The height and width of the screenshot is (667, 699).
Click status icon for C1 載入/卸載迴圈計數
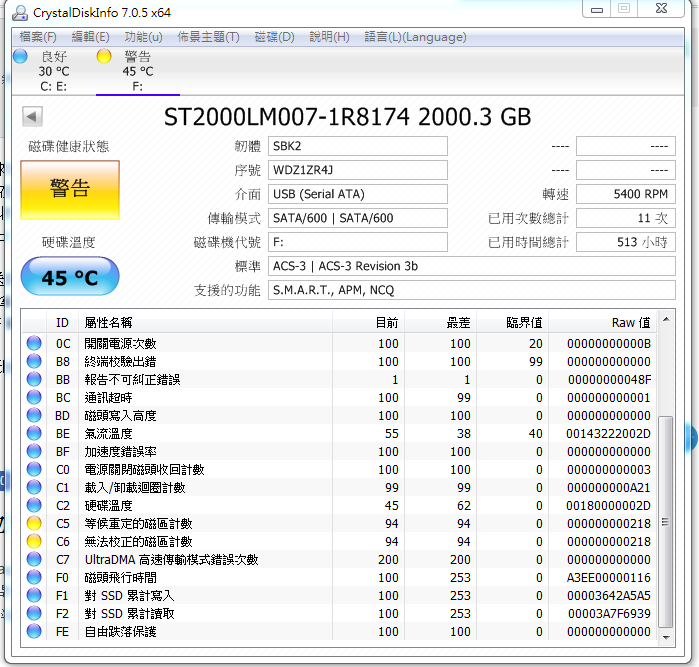click(x=34, y=487)
